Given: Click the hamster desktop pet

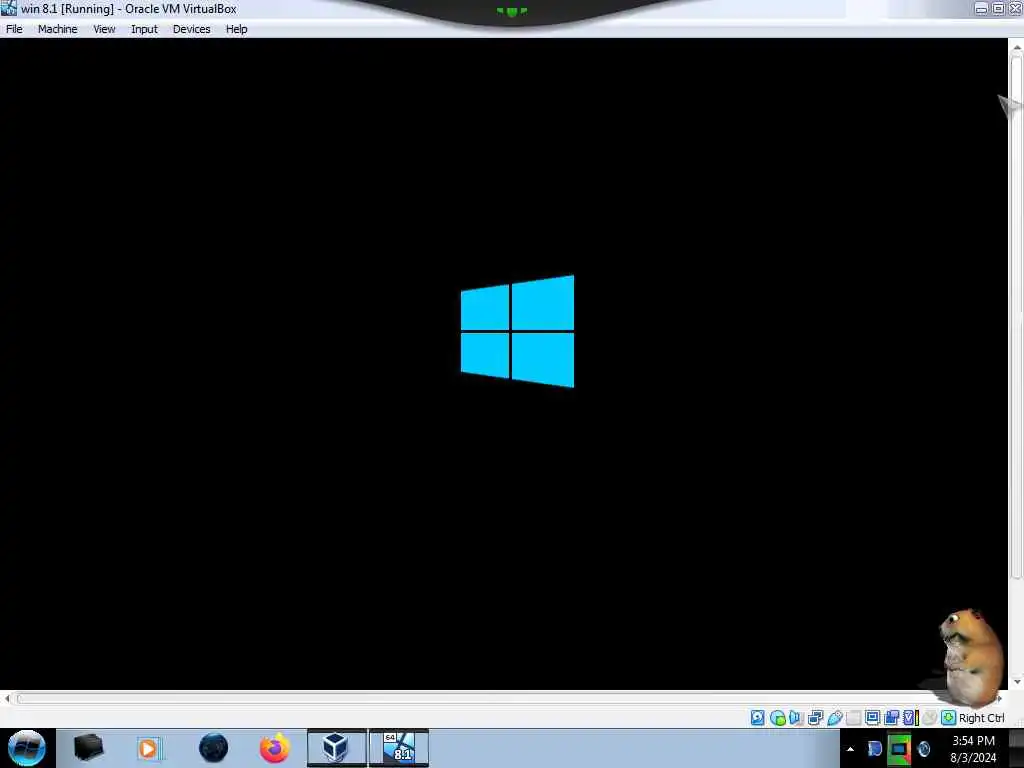Looking at the screenshot, I should tap(970, 656).
